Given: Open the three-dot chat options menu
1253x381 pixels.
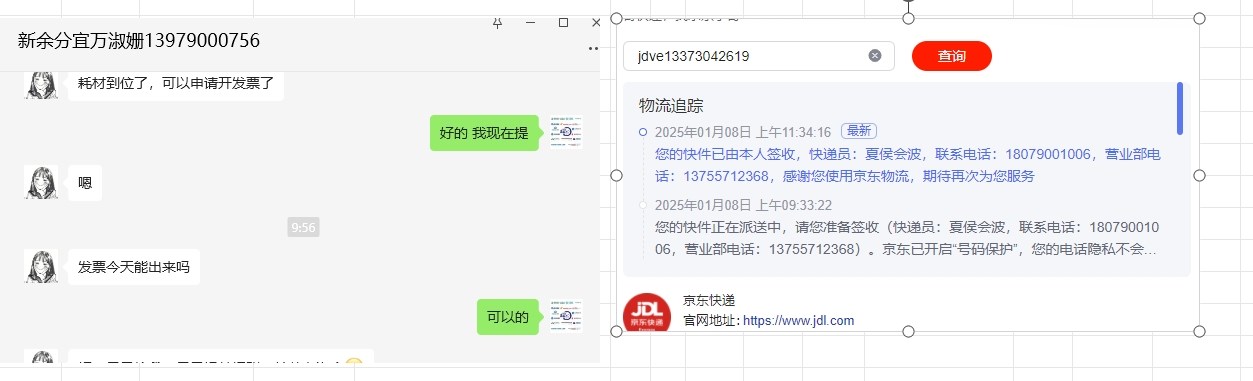Looking at the screenshot, I should 593,48.
